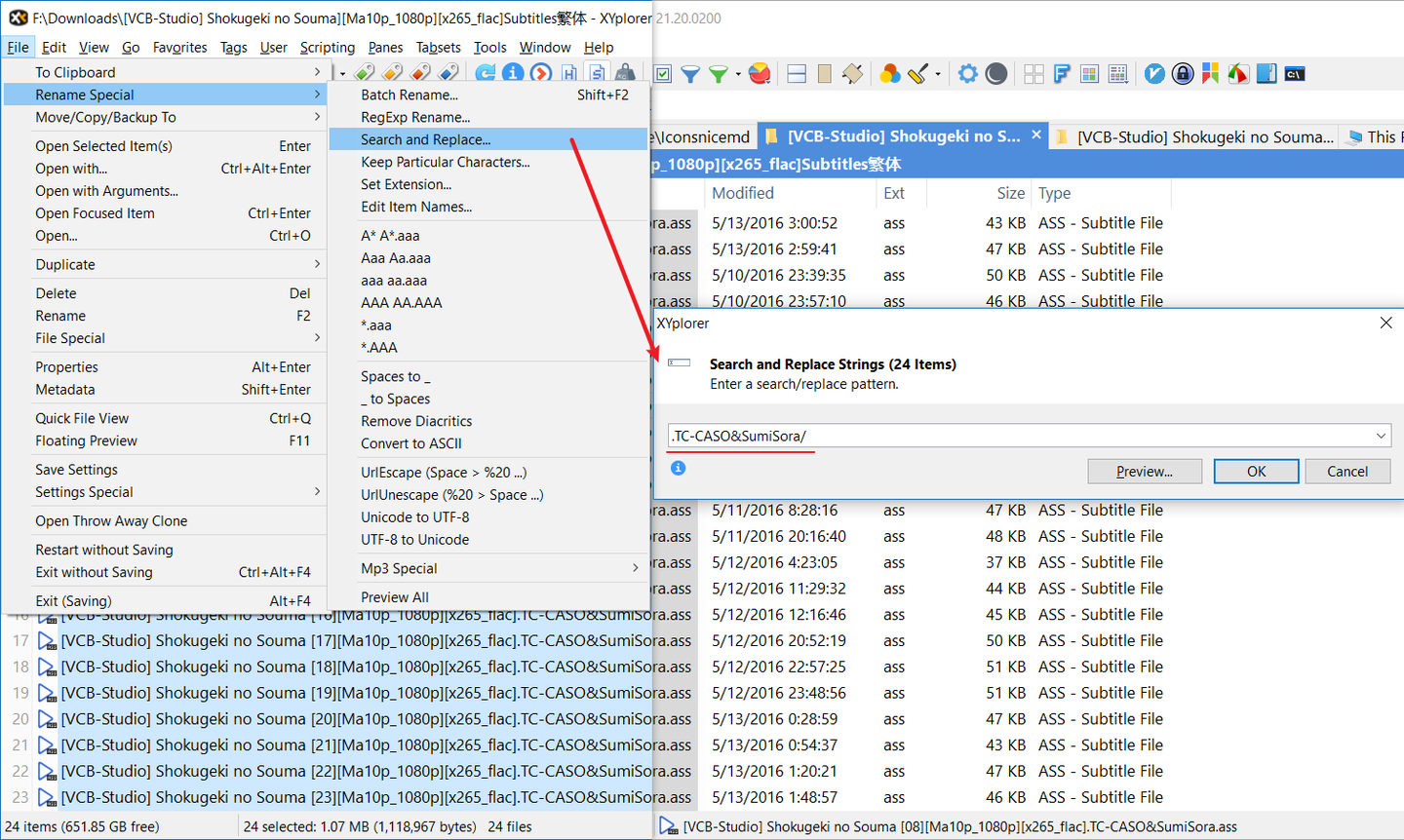The width and height of the screenshot is (1404, 840).
Task: Open the Configuration gear icon
Action: coord(967,74)
